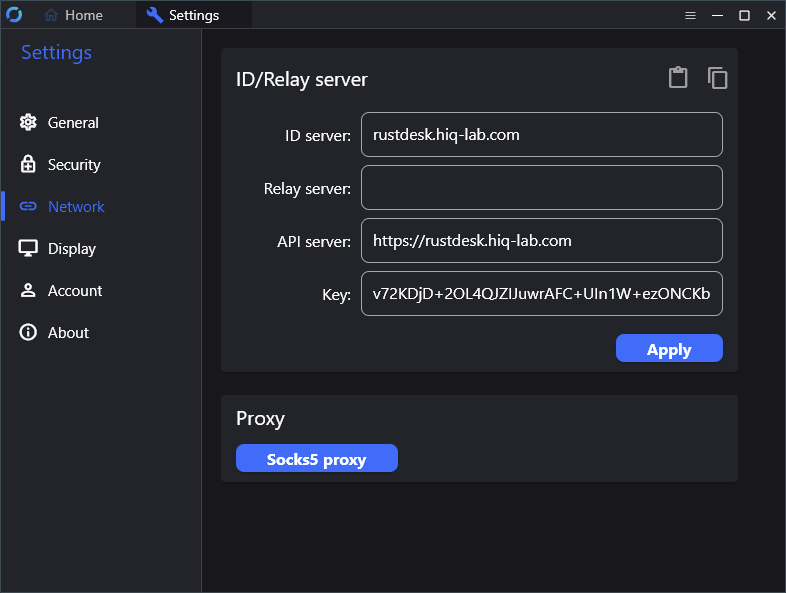
Task: Click the paste from clipboard icon
Action: pos(678,78)
